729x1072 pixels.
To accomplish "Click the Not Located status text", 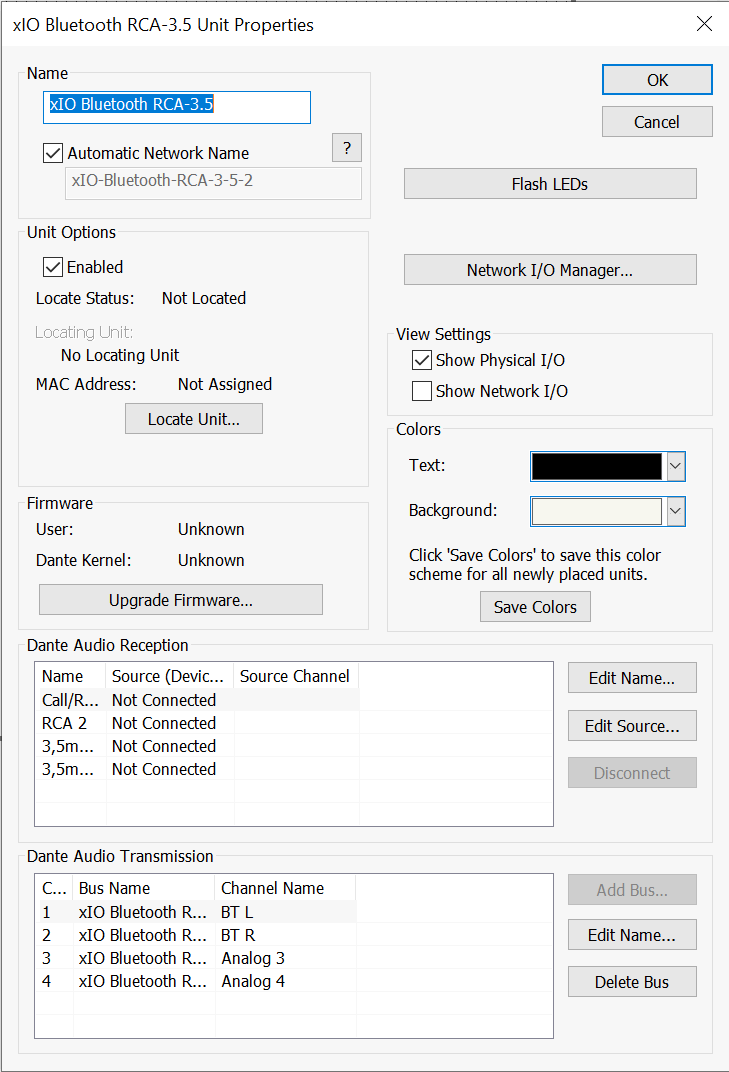I will [204, 298].
